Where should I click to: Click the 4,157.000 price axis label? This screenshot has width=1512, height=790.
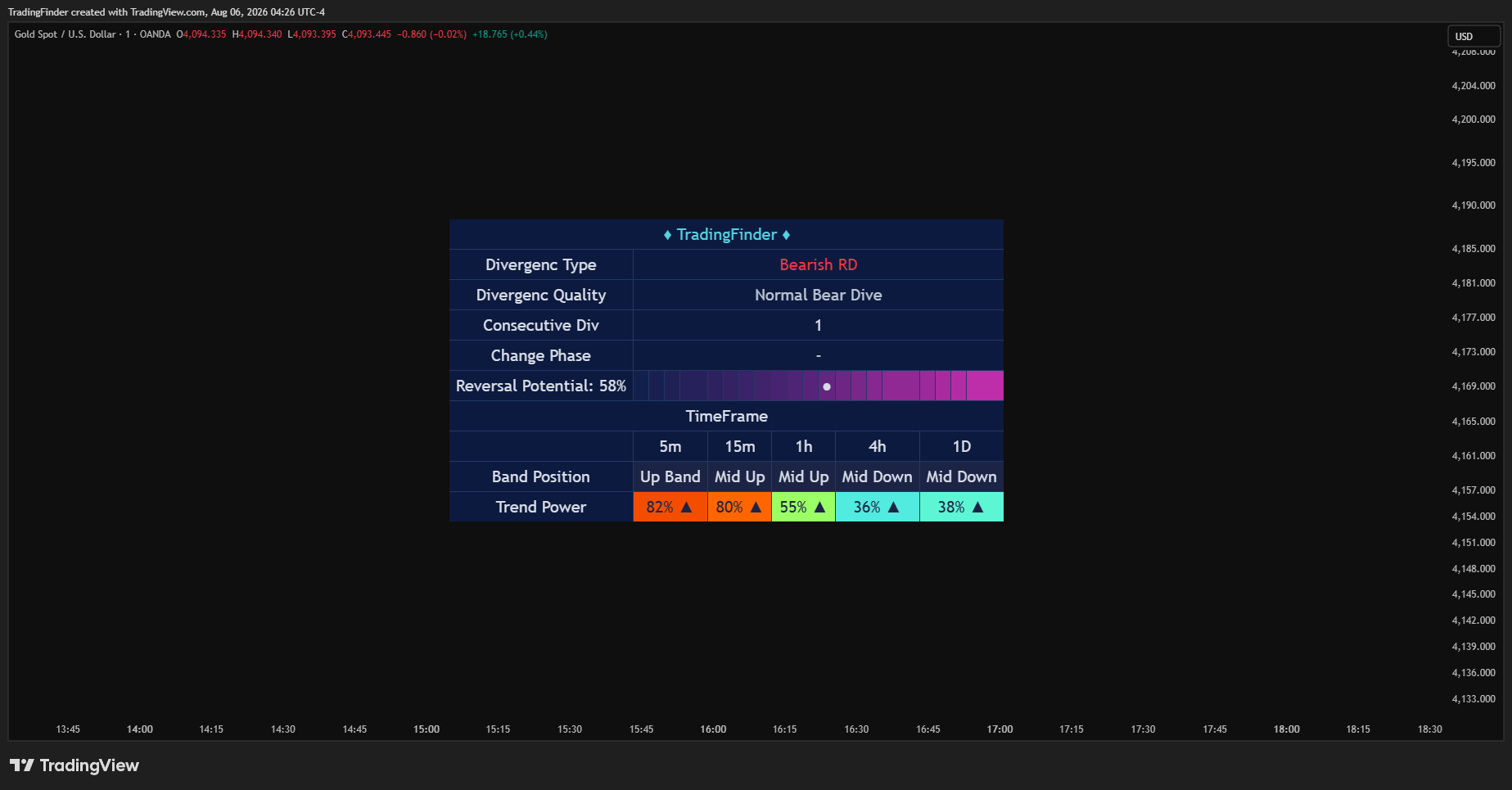1474,490
